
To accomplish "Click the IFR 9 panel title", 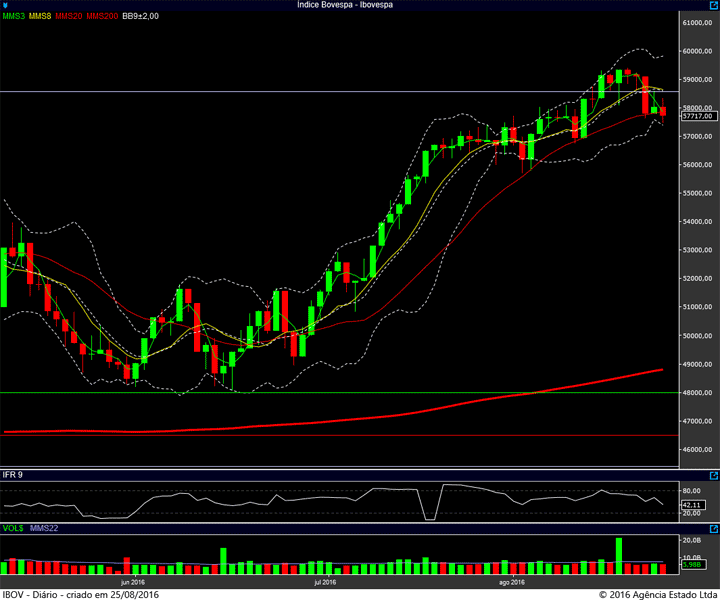I will pos(12,475).
